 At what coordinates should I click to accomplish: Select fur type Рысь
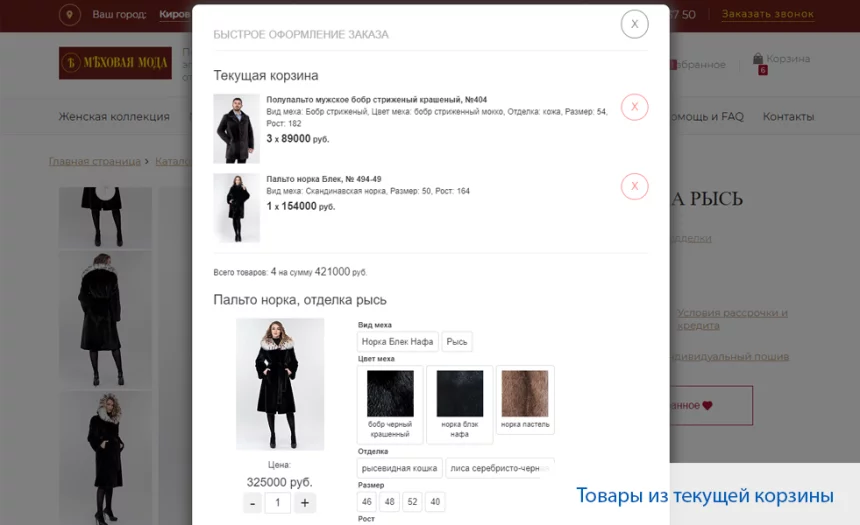pos(457,342)
